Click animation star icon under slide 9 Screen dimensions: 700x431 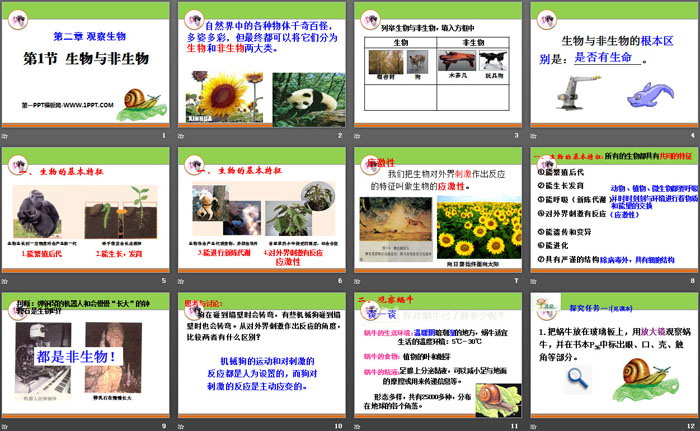coord(5,427)
